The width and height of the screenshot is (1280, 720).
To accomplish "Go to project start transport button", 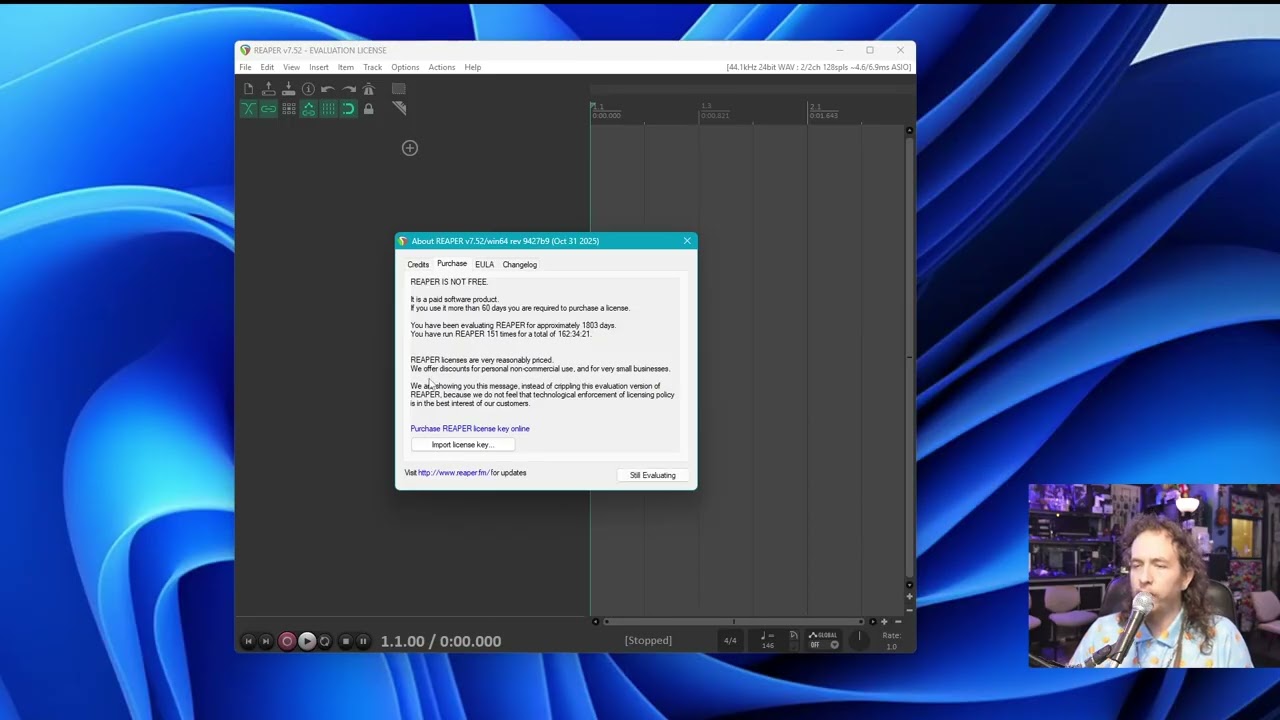I will (248, 641).
